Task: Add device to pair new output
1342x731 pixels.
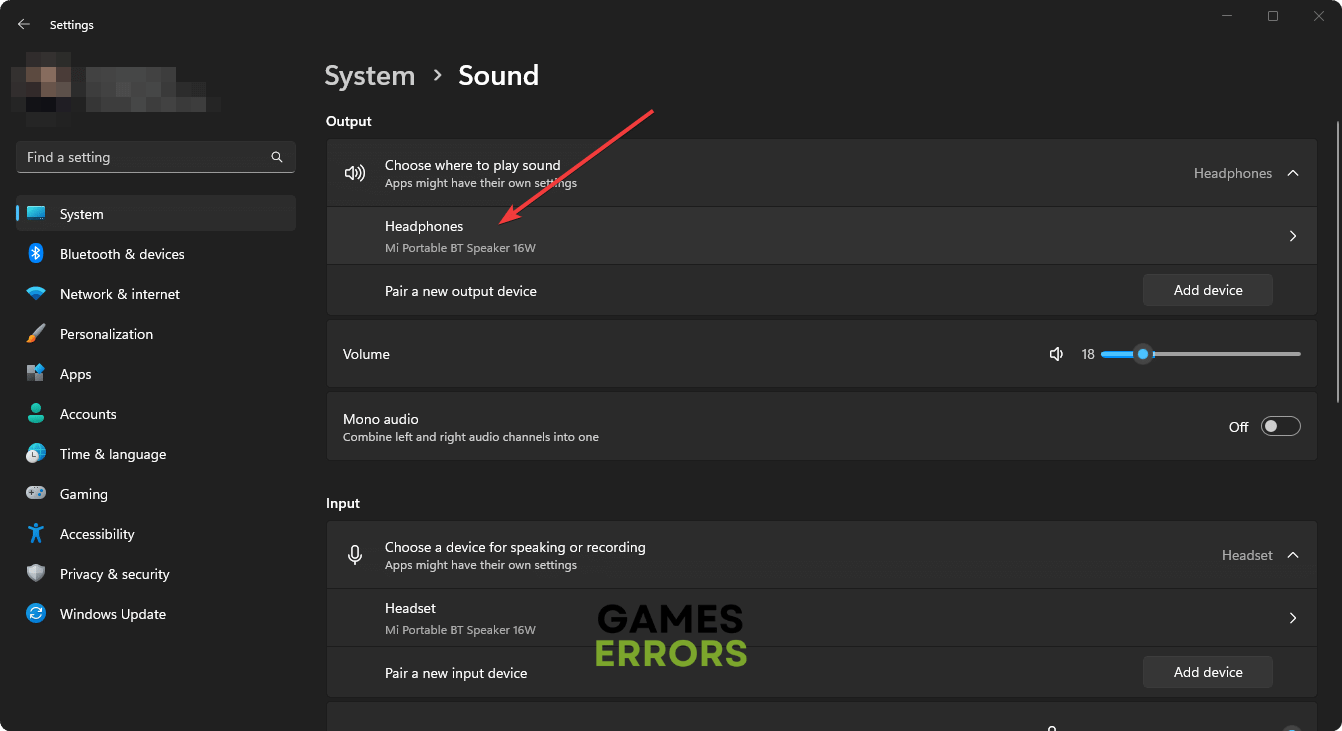Action: [1208, 290]
